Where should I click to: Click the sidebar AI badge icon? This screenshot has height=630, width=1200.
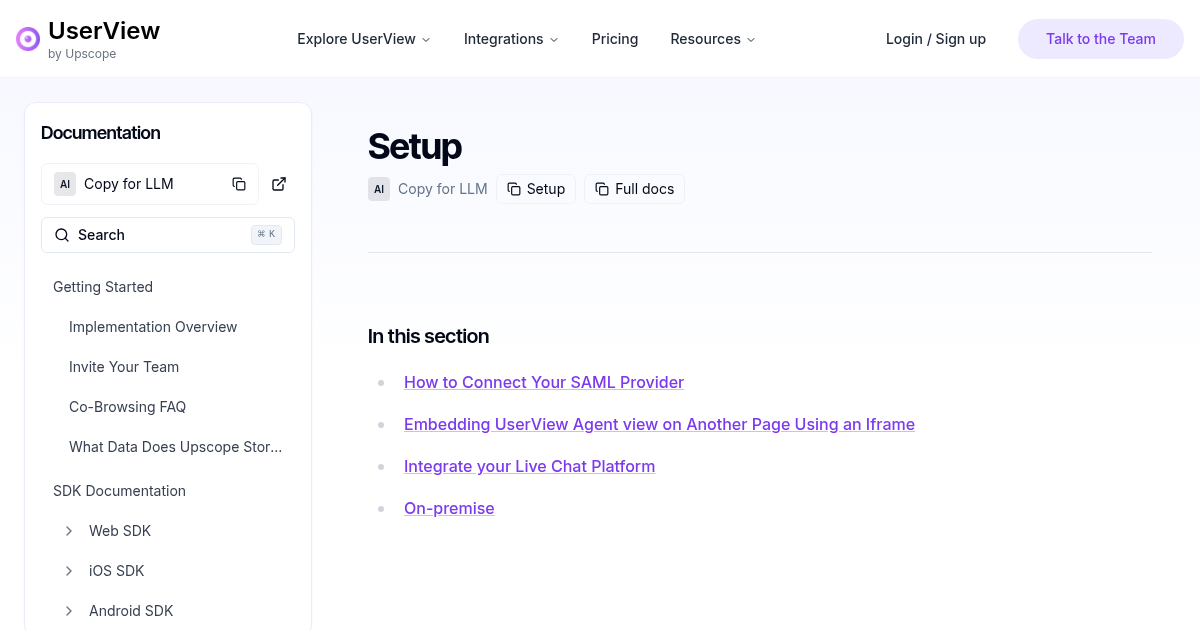pos(65,184)
